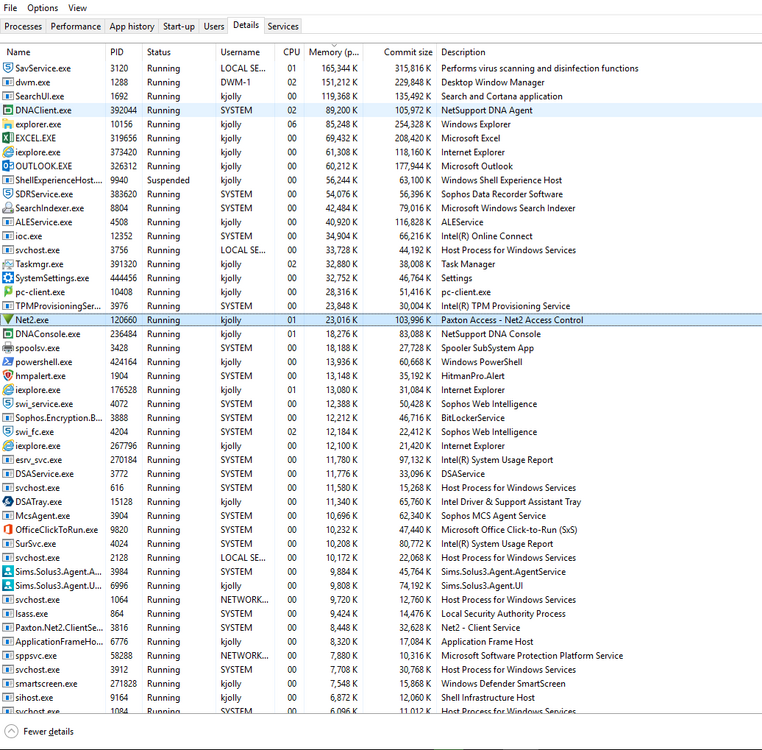
Task: Click the EXCEL.EXE icon
Action: [x=8, y=138]
